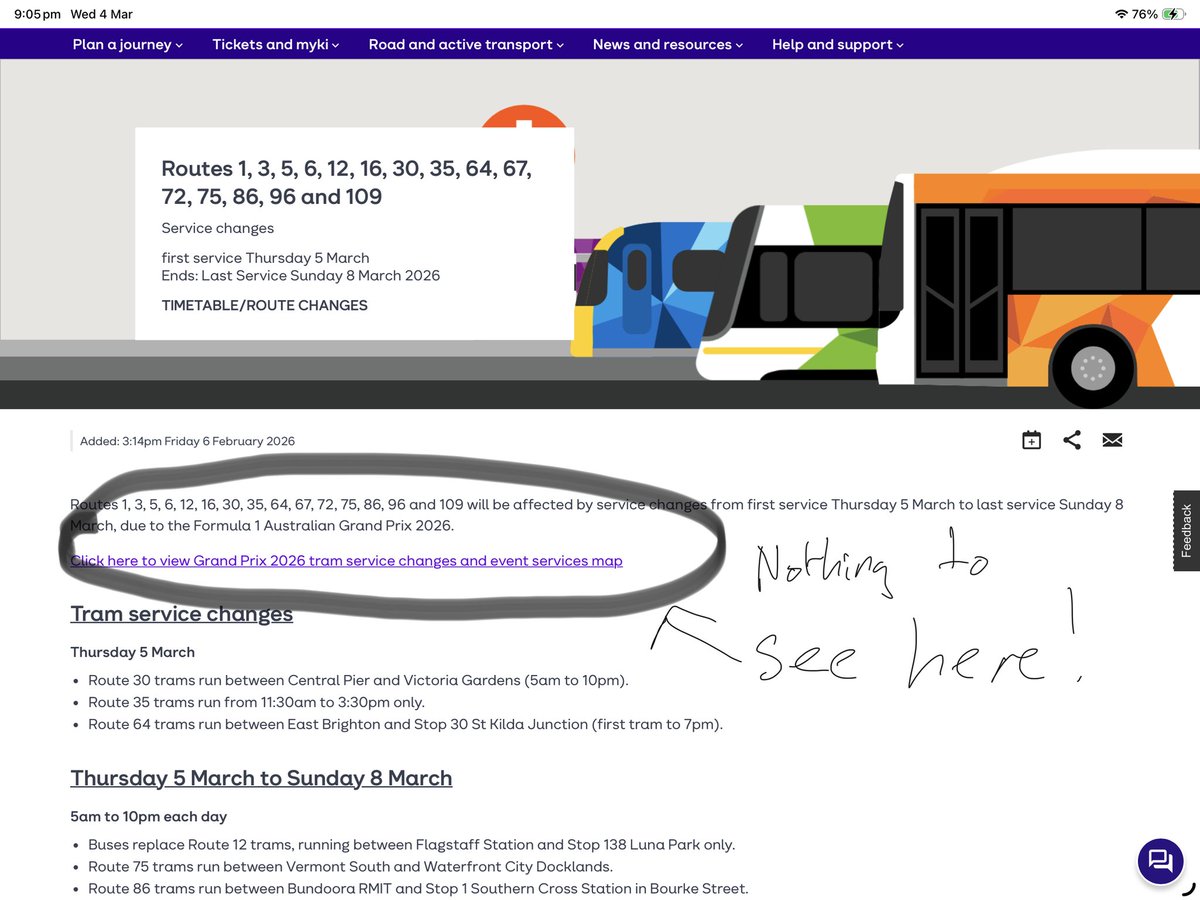The width and height of the screenshot is (1200, 900).
Task: Select the first service Thursday 5 March text
Action: pyautogui.click(x=265, y=258)
